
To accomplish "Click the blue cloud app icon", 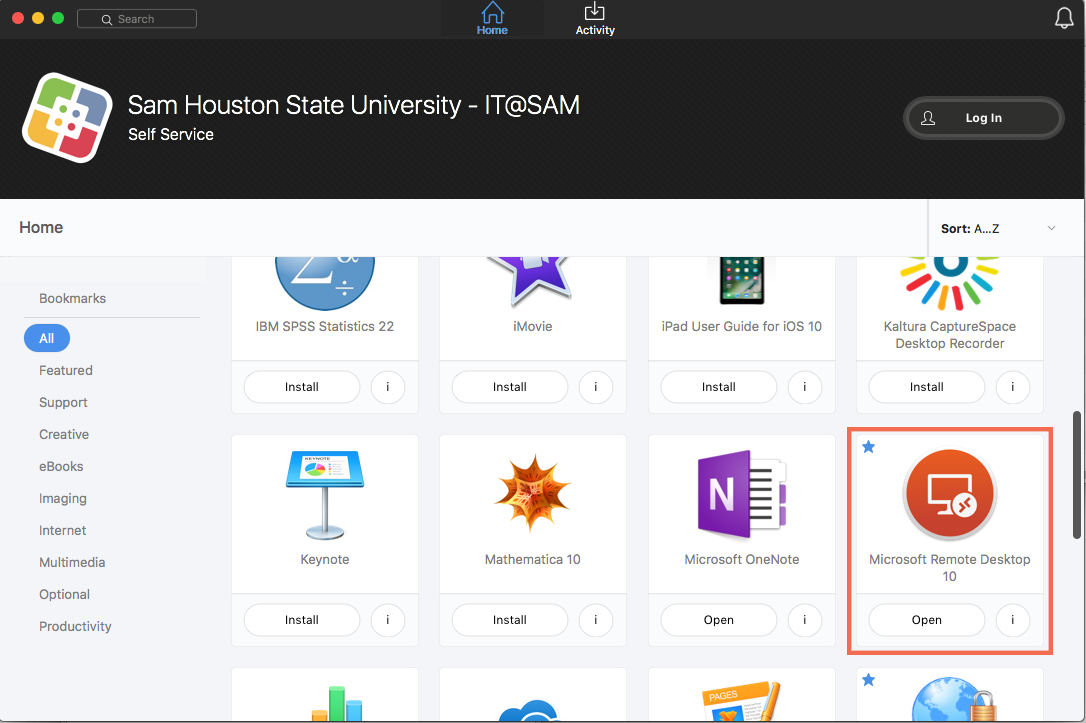I will coord(528,711).
